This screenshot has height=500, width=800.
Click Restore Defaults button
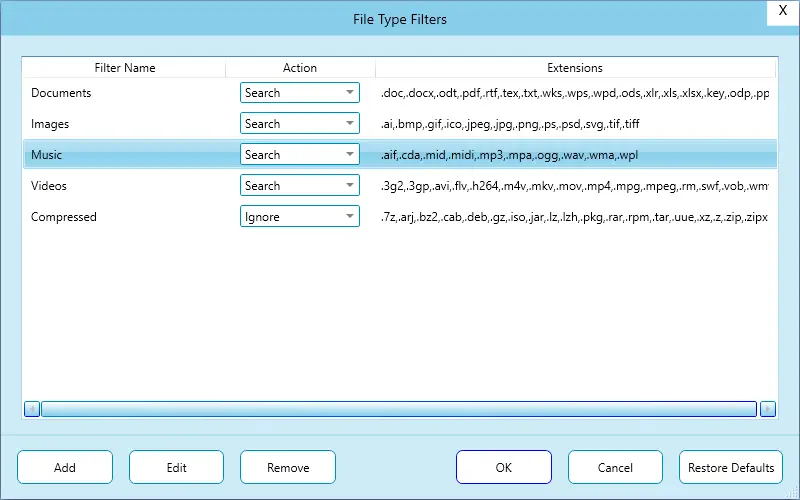tap(731, 467)
